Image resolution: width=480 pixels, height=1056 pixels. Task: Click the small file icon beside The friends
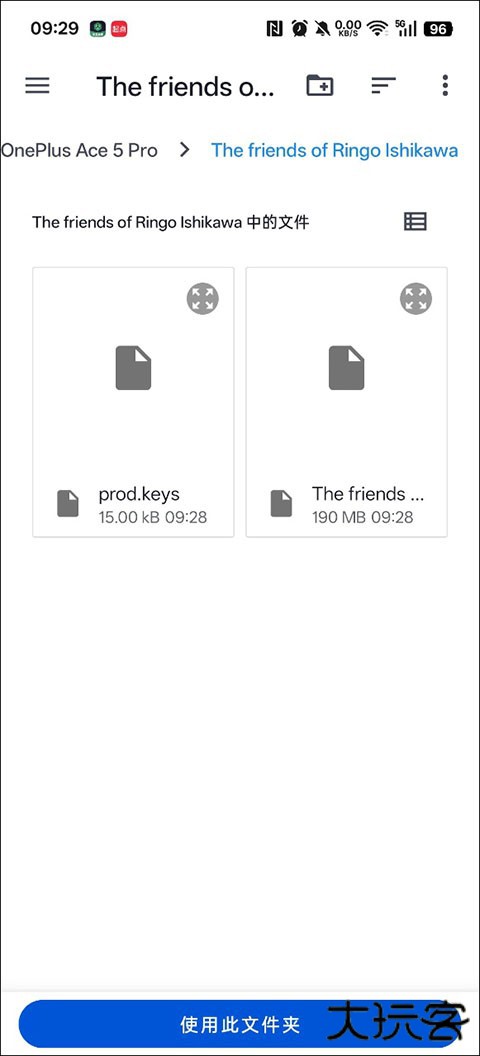click(x=281, y=504)
